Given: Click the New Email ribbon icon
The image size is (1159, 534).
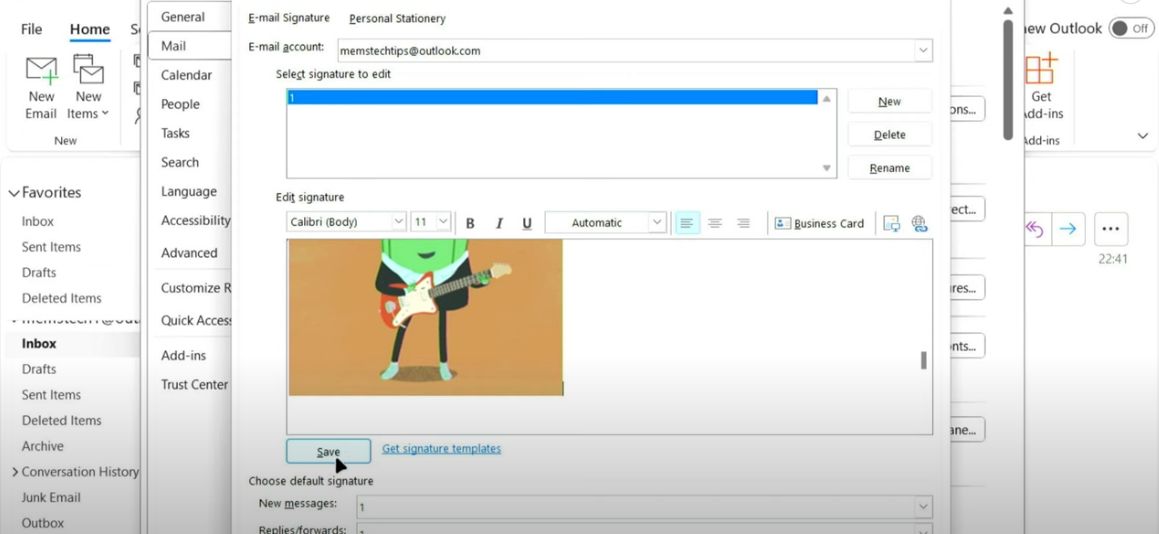Looking at the screenshot, I should pos(41,88).
